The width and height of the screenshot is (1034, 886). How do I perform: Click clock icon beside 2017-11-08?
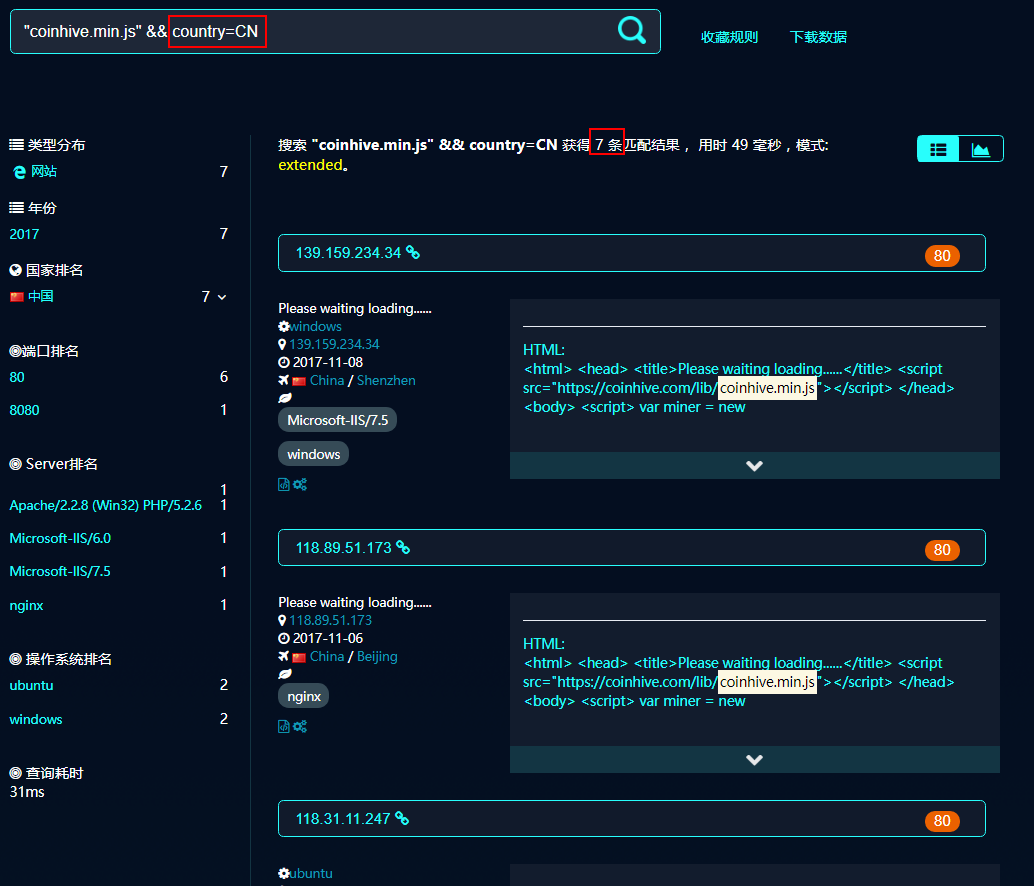(284, 362)
